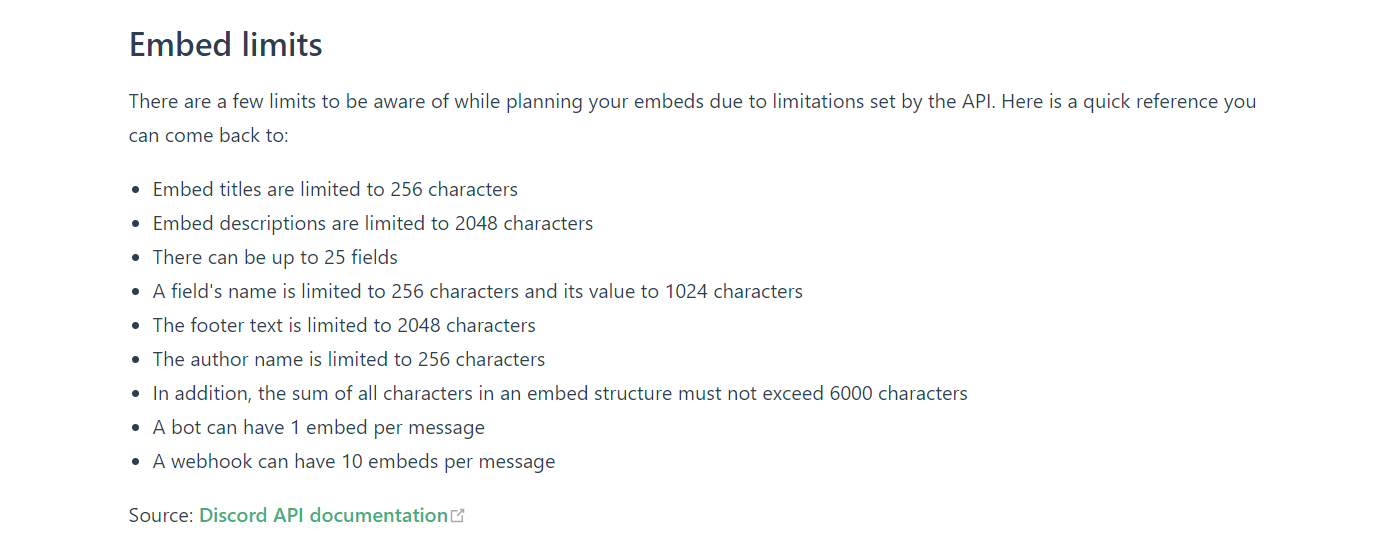
Task: Click the intro paragraph about API limitations
Action: [692, 118]
